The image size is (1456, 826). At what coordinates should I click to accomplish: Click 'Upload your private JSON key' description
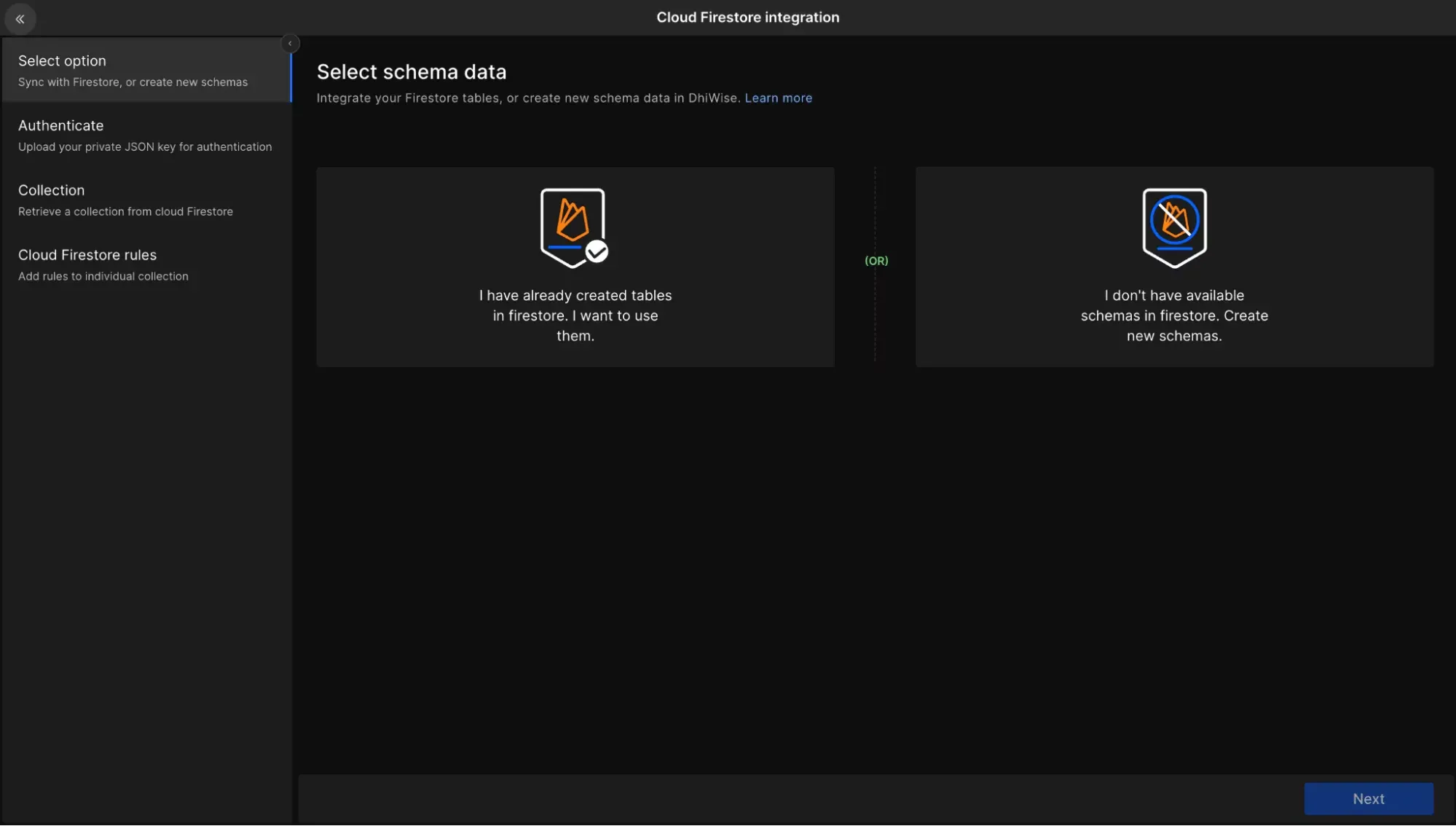tap(145, 147)
